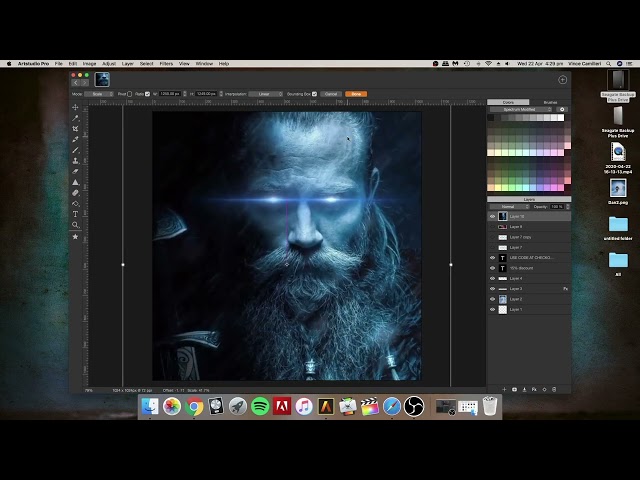Open the transform Mode dropdown

tap(99, 94)
